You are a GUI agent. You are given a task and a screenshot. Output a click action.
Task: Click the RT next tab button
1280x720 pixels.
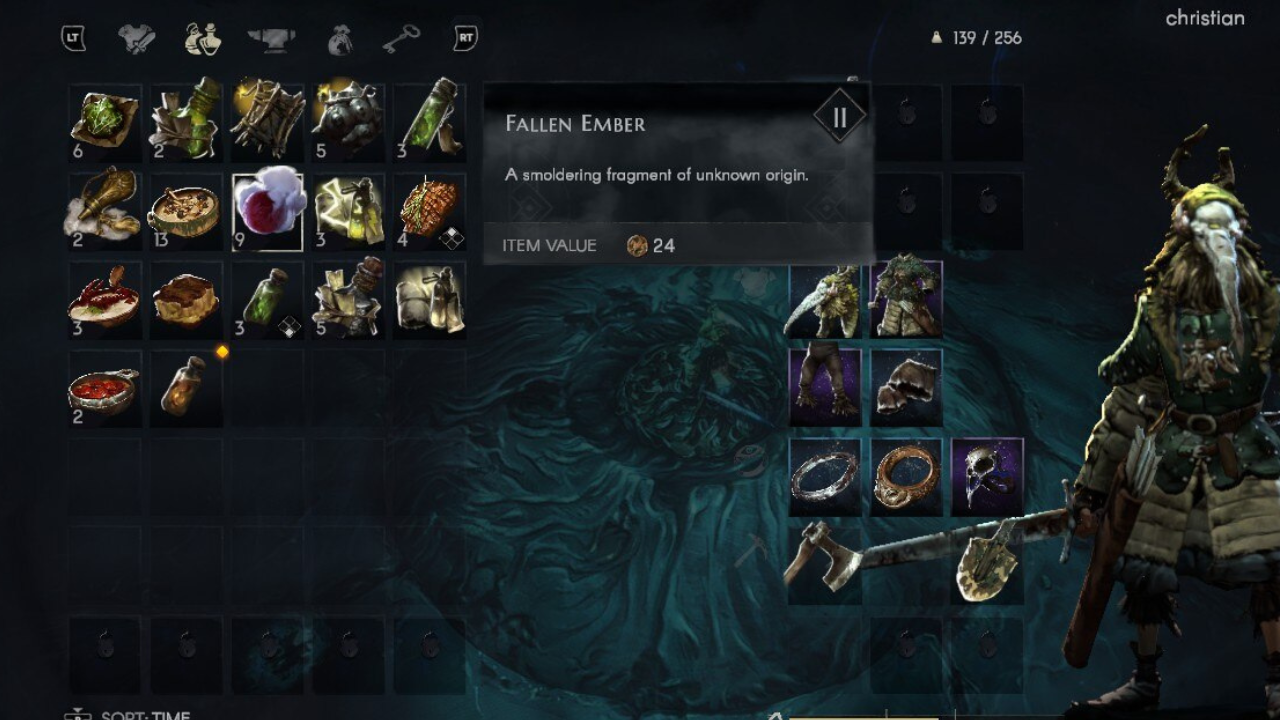(x=465, y=39)
